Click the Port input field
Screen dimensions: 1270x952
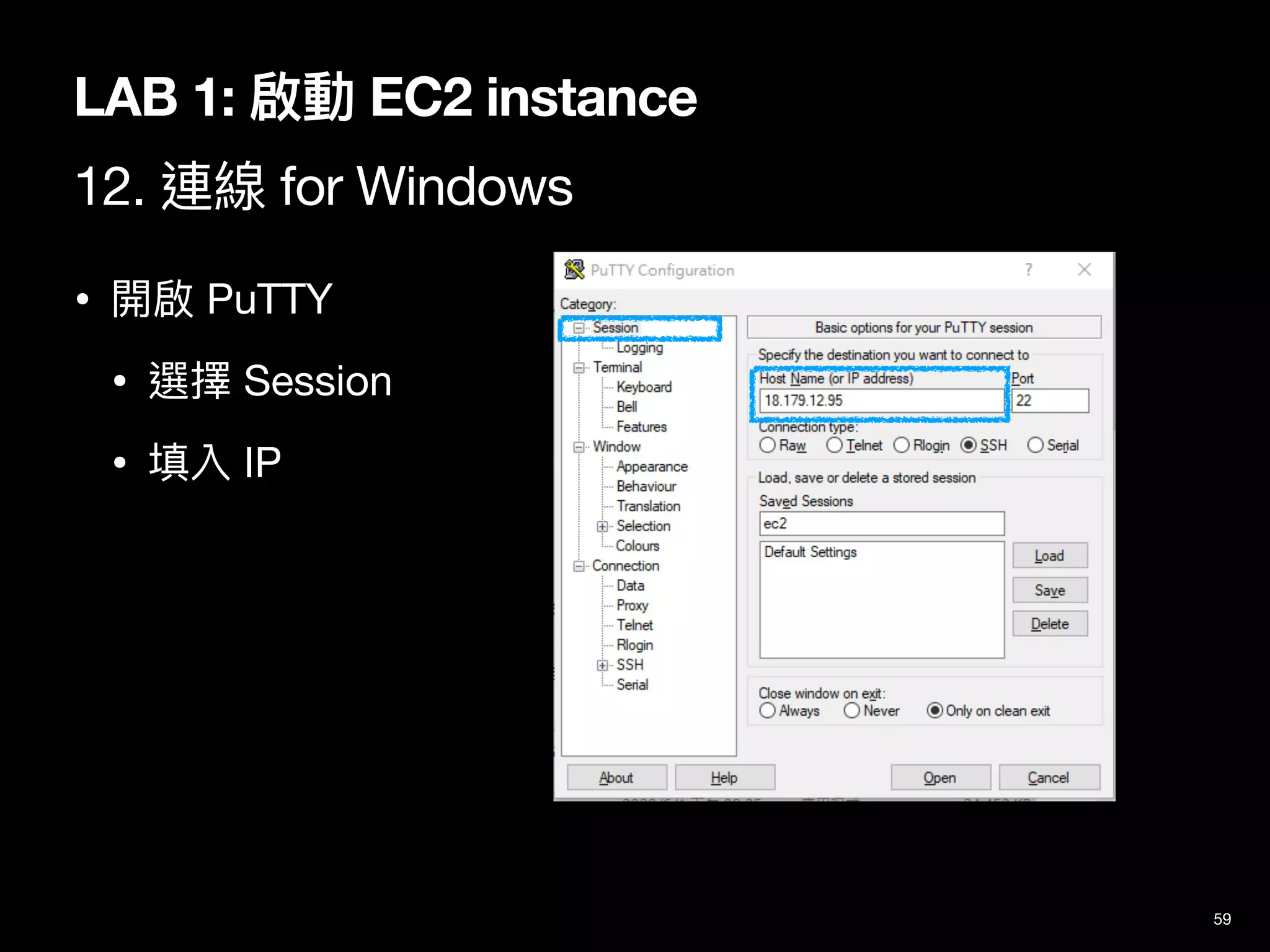1050,400
